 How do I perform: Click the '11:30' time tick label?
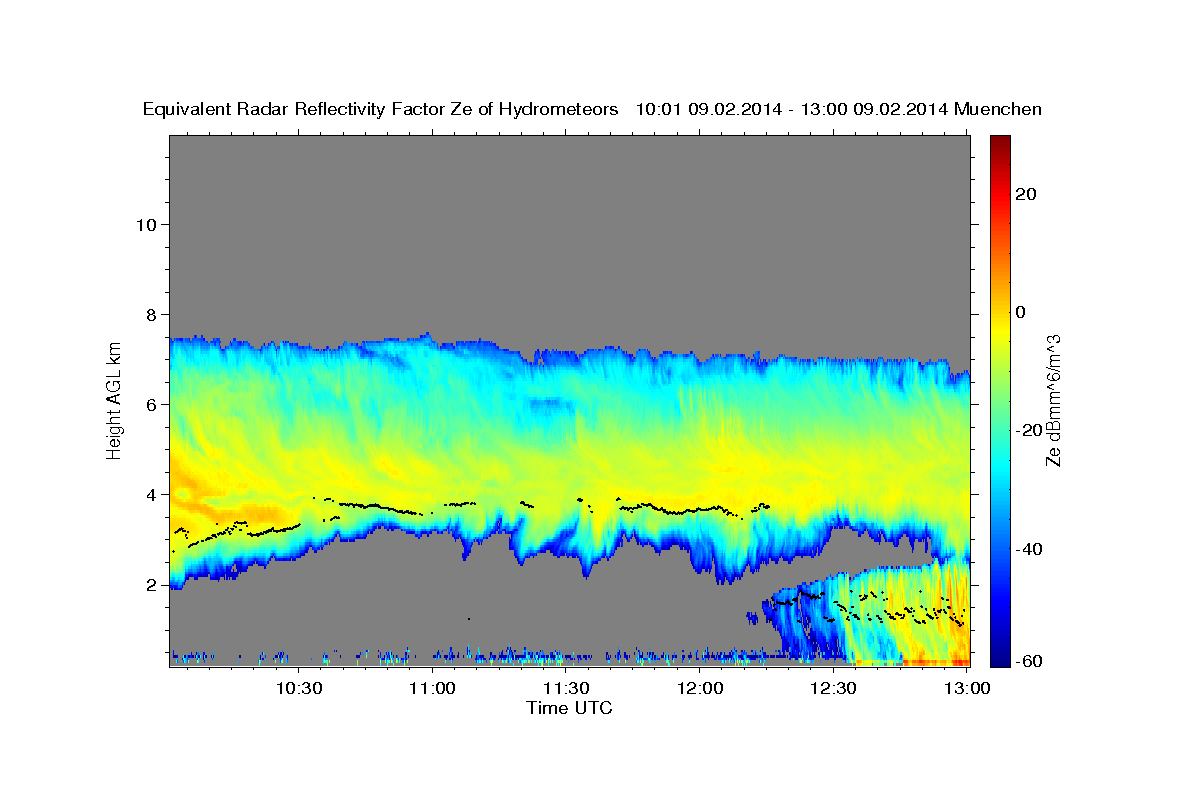pos(566,687)
